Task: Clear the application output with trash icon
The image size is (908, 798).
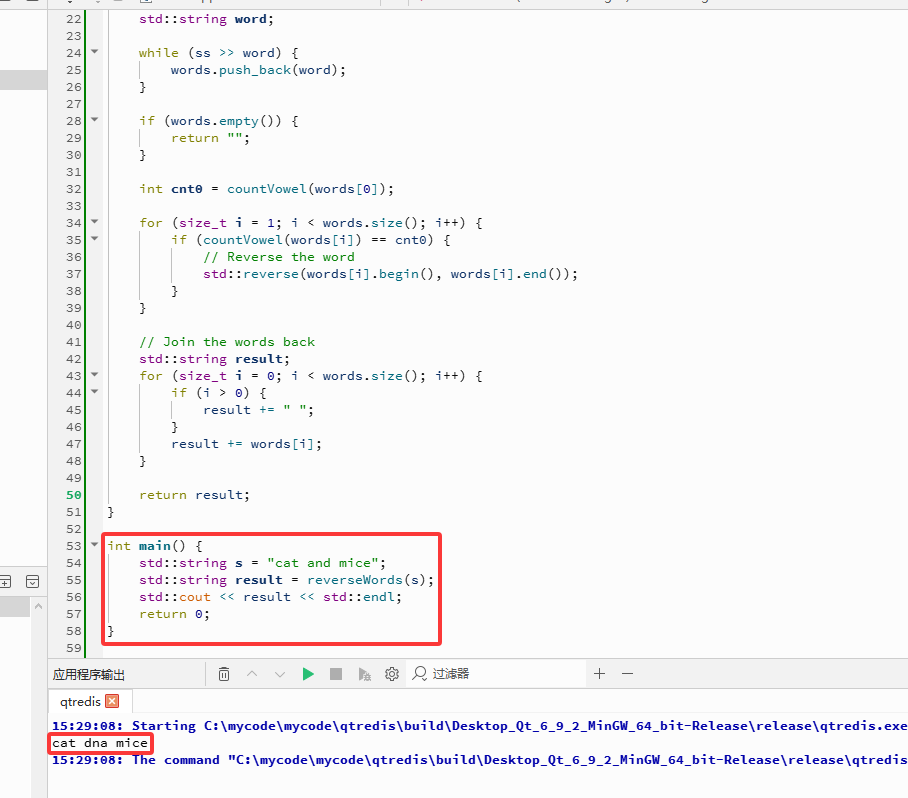Action: coord(224,674)
